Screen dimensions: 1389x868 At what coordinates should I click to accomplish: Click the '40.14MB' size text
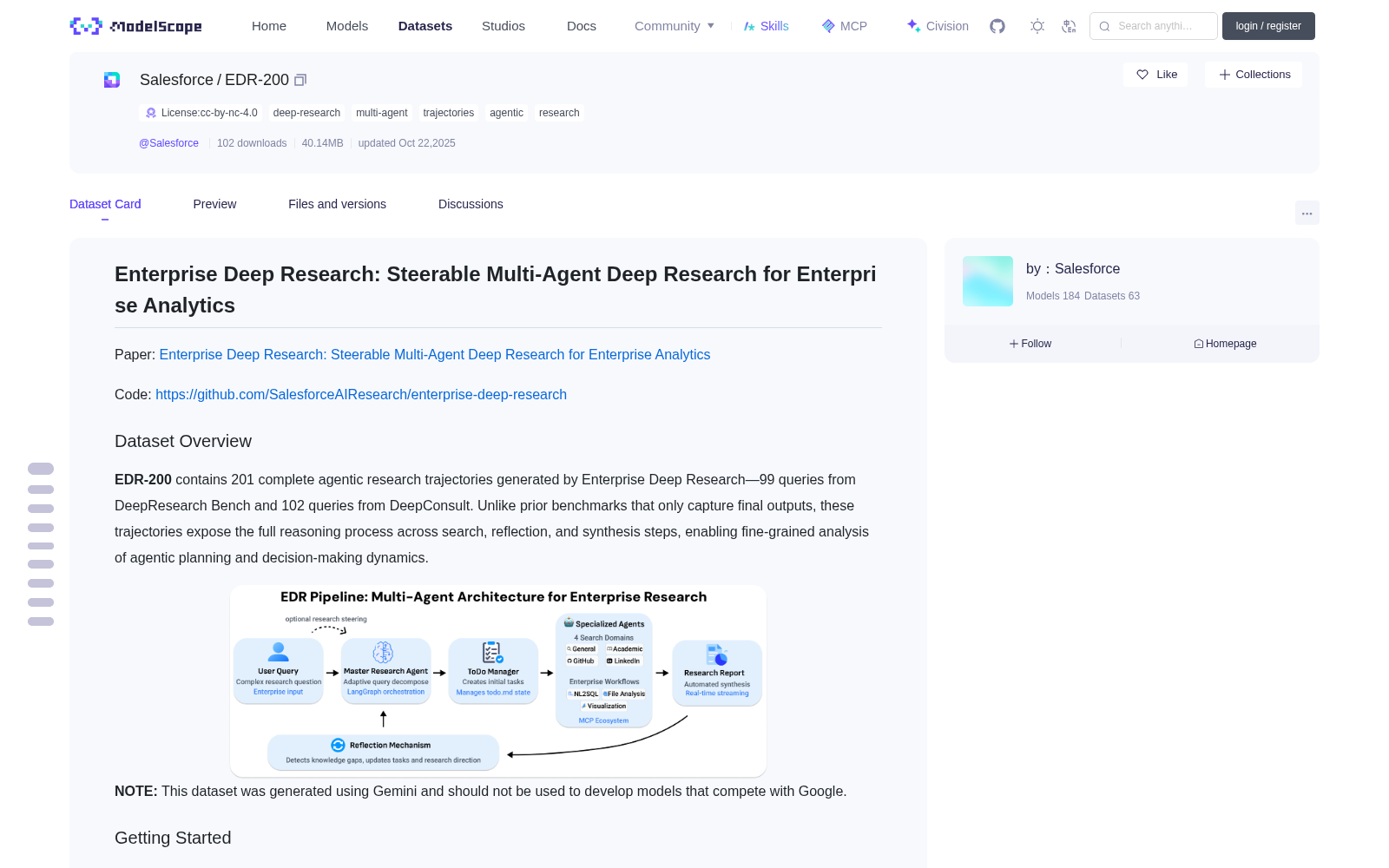323,143
